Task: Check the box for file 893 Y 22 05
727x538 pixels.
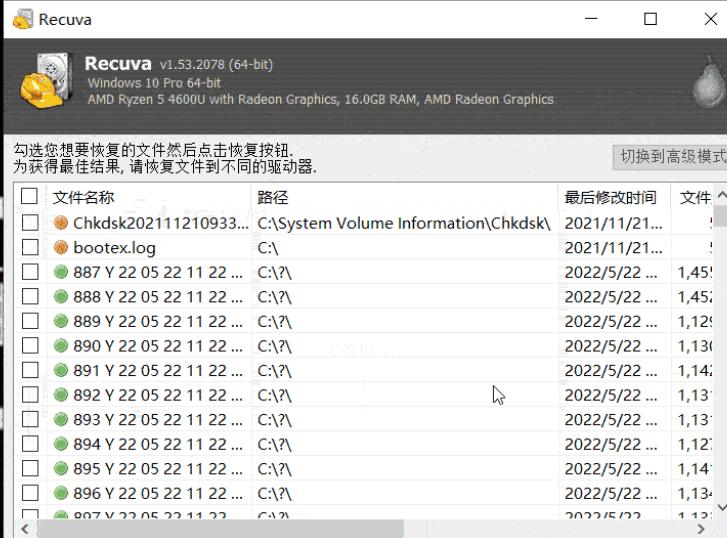Action: pyautogui.click(x=30, y=419)
